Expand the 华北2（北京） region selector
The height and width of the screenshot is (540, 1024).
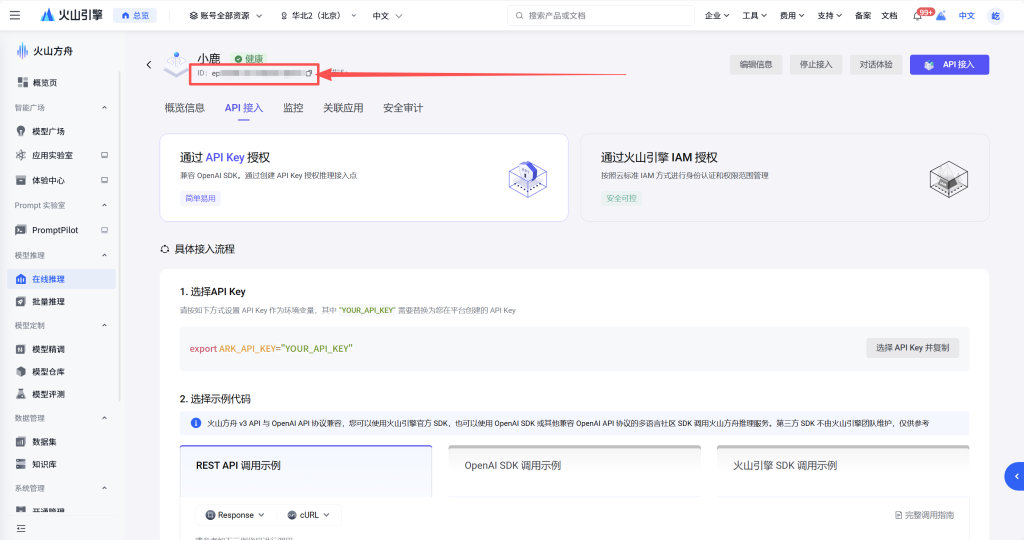point(320,16)
